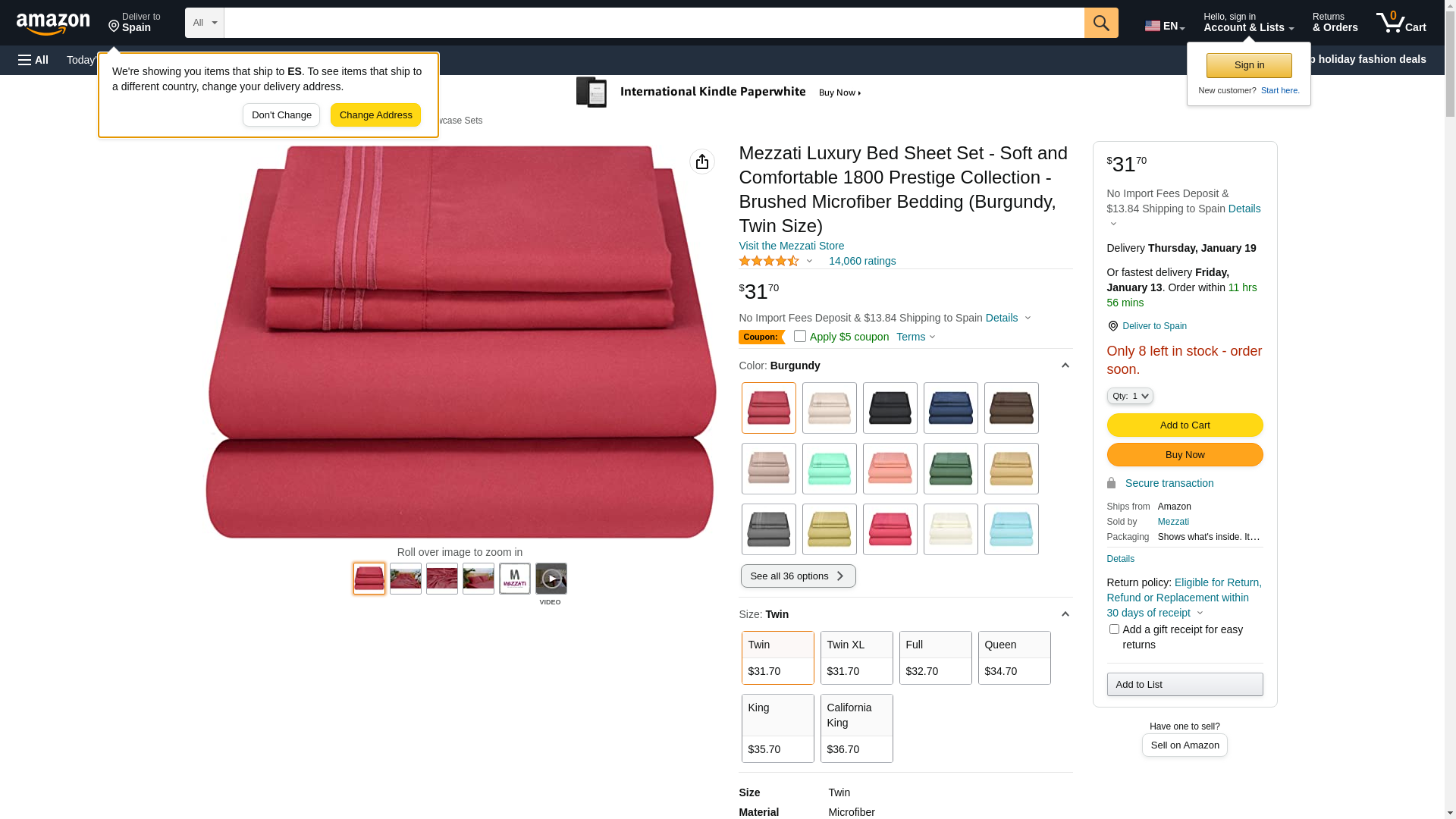This screenshot has width=1456, height=819.
Task: Open the All hamburger menu
Action: (x=33, y=60)
